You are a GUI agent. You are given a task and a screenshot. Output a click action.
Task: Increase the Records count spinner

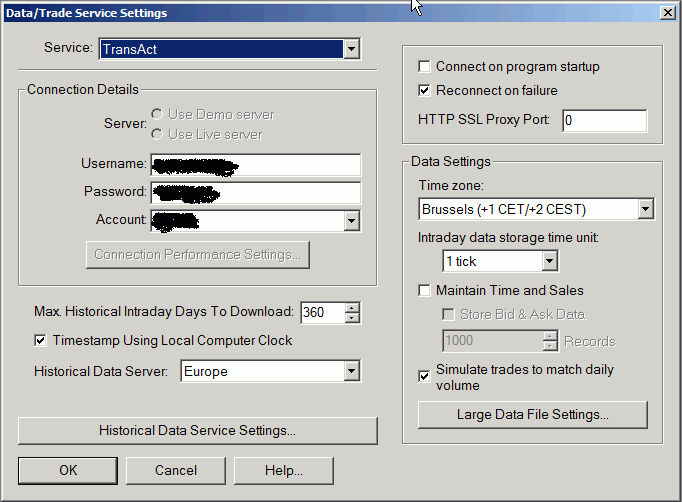[x=550, y=335]
